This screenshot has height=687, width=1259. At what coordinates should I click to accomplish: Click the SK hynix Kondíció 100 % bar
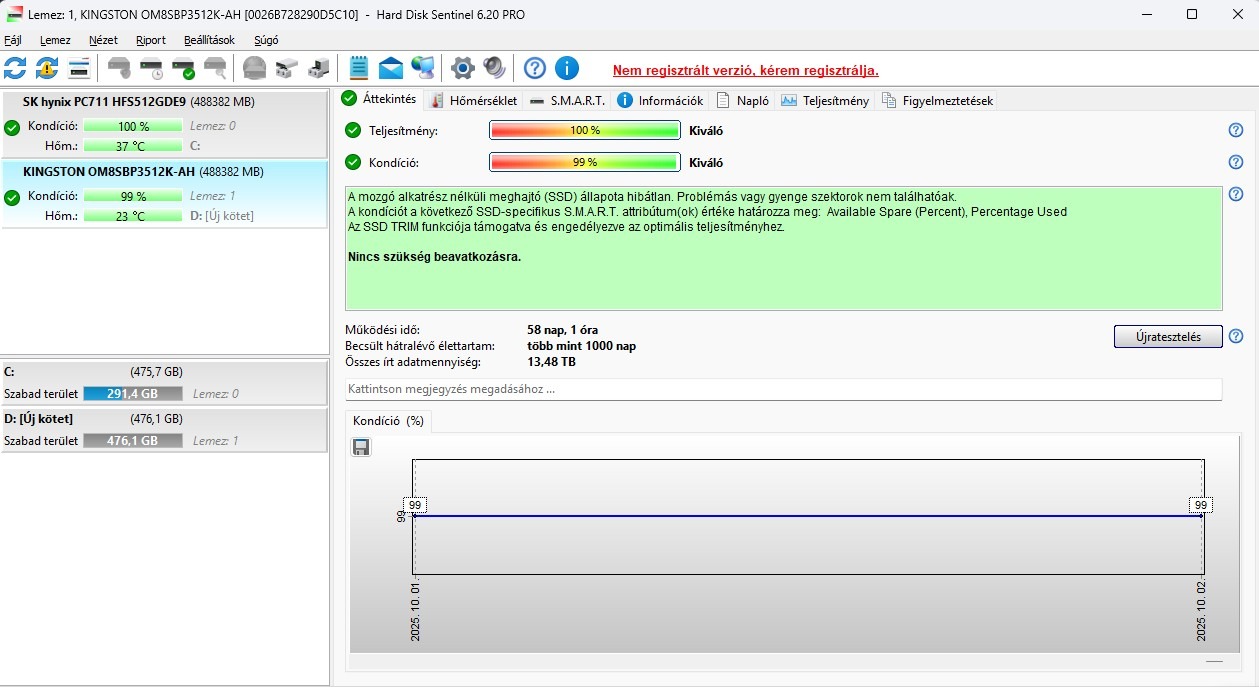pos(133,126)
